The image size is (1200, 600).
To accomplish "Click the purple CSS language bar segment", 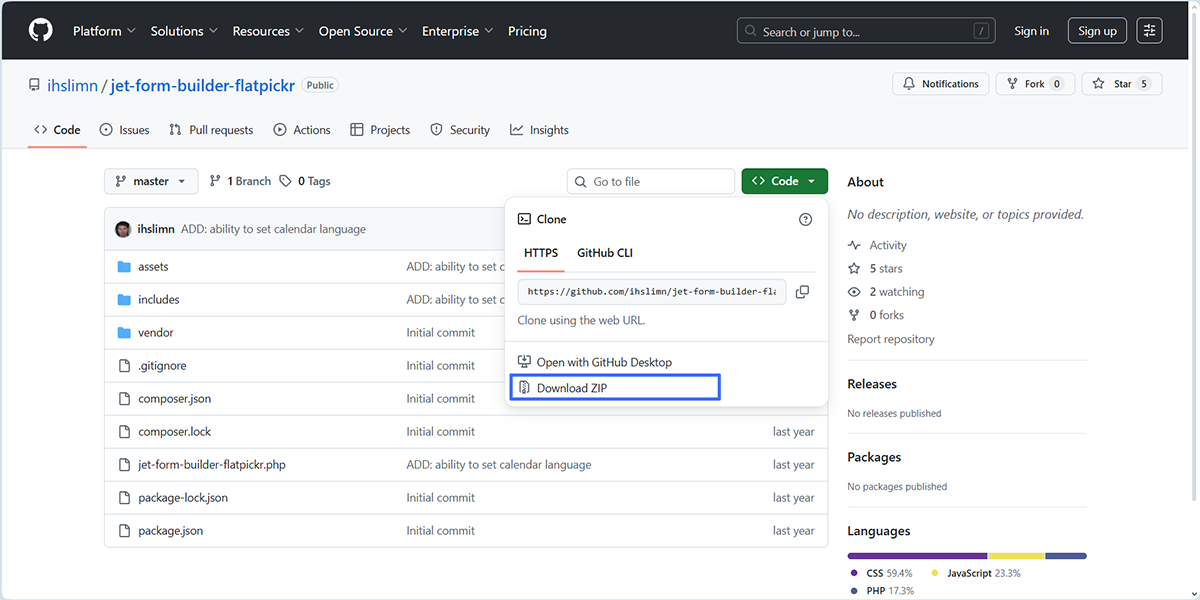I will 917,555.
